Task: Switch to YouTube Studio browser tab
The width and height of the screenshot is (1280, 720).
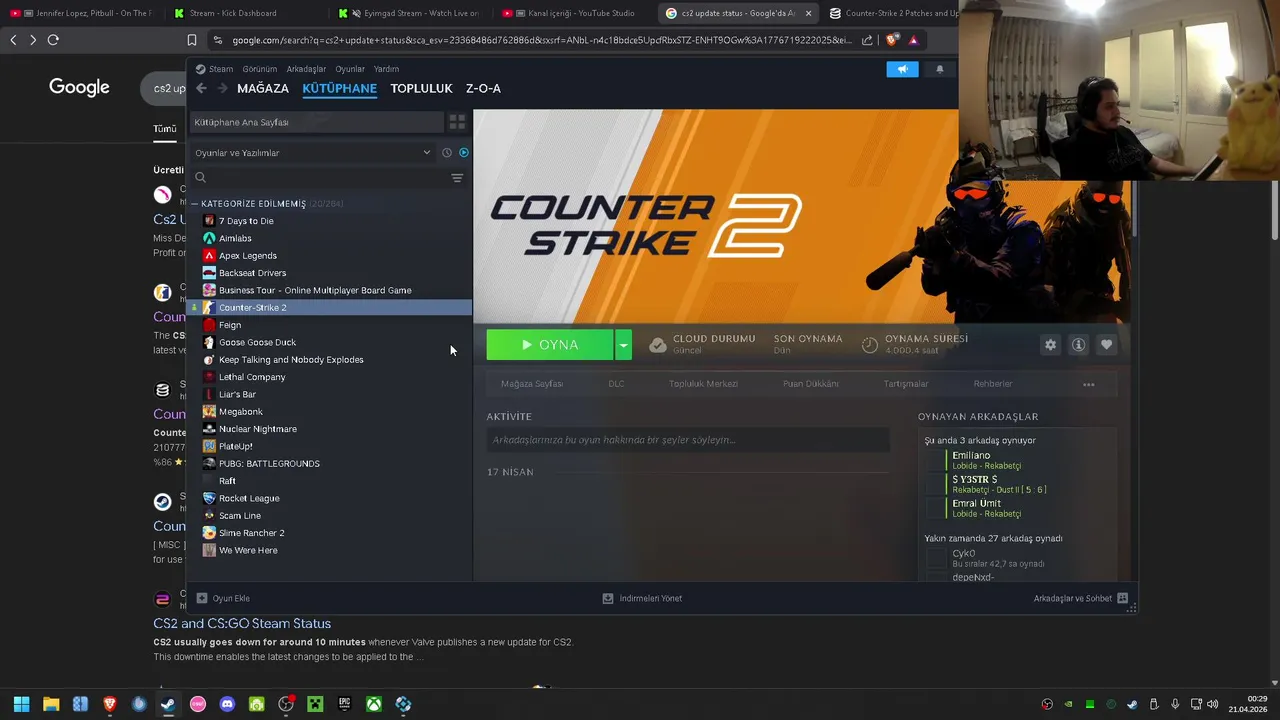Action: click(580, 13)
